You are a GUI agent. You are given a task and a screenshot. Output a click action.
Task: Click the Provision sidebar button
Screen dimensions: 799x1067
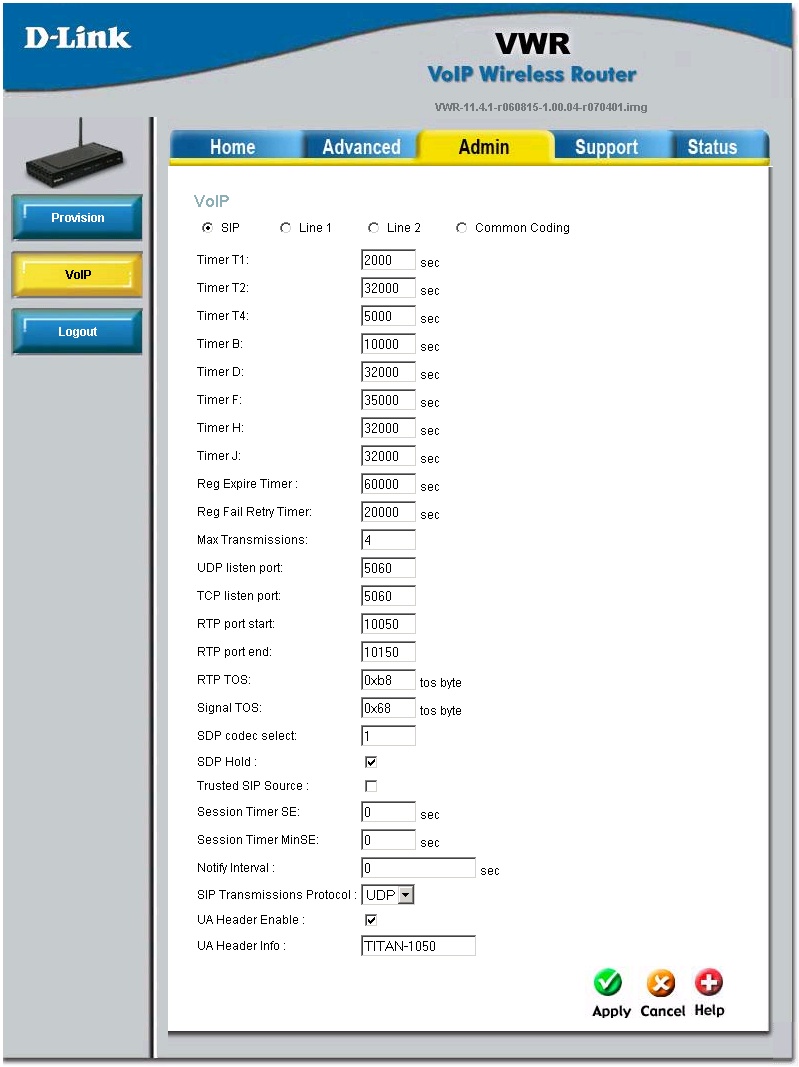click(77, 218)
